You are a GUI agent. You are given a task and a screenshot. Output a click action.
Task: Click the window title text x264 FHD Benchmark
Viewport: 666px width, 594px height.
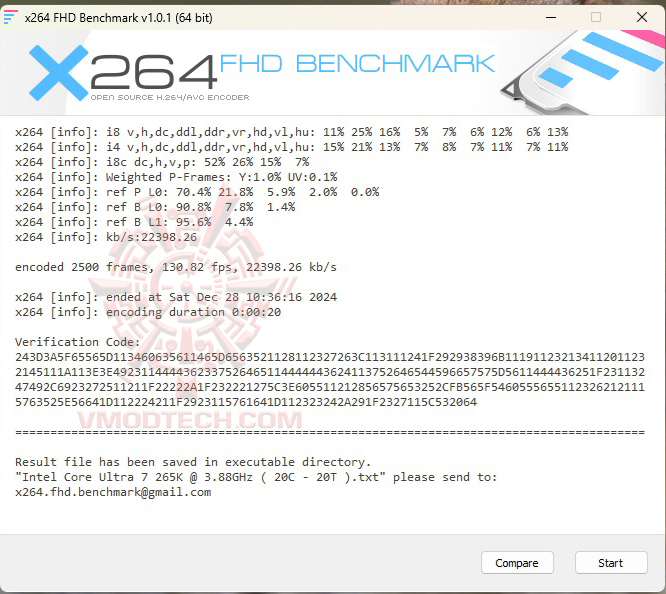click(119, 18)
